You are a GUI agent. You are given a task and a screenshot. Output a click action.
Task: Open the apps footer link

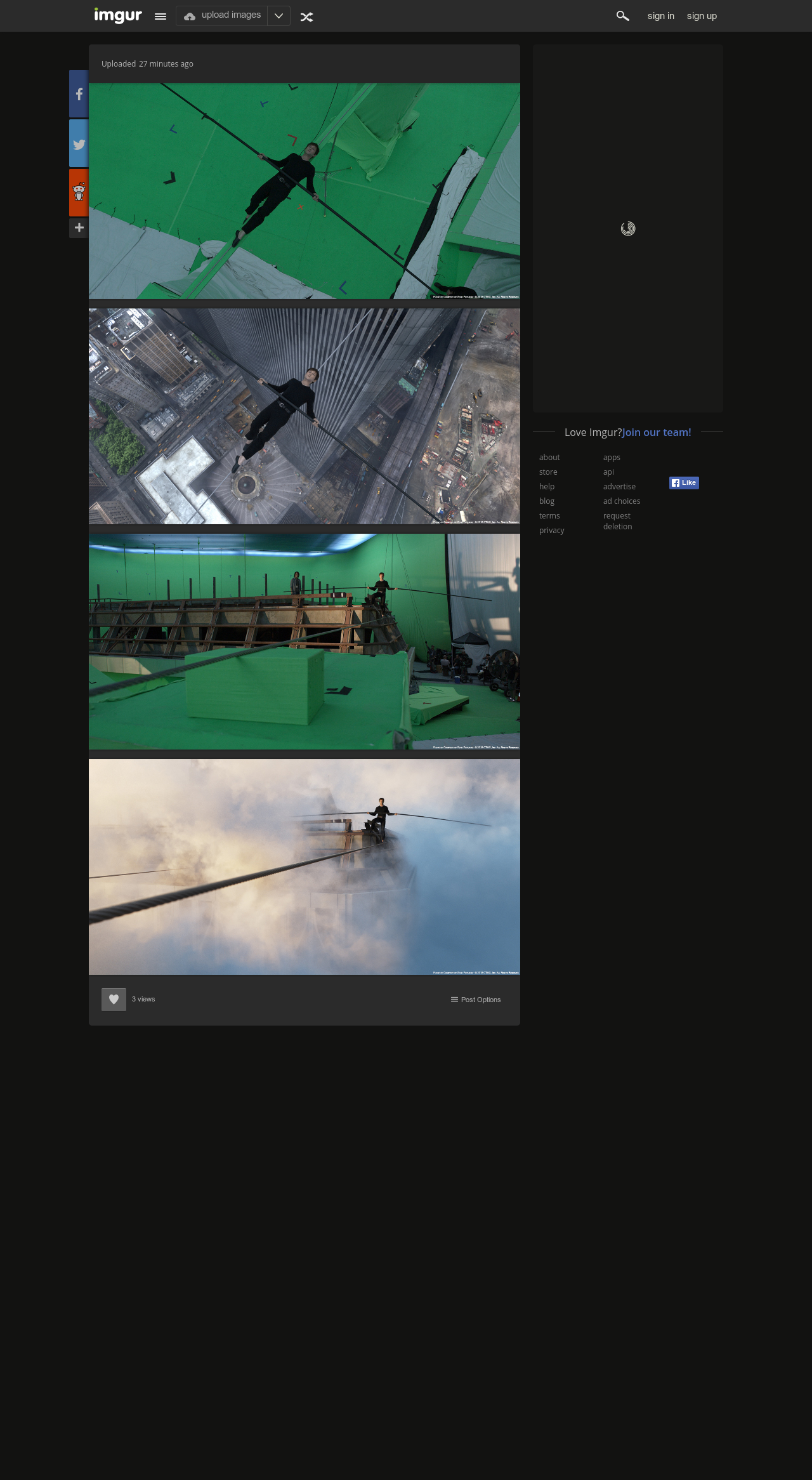(x=612, y=458)
